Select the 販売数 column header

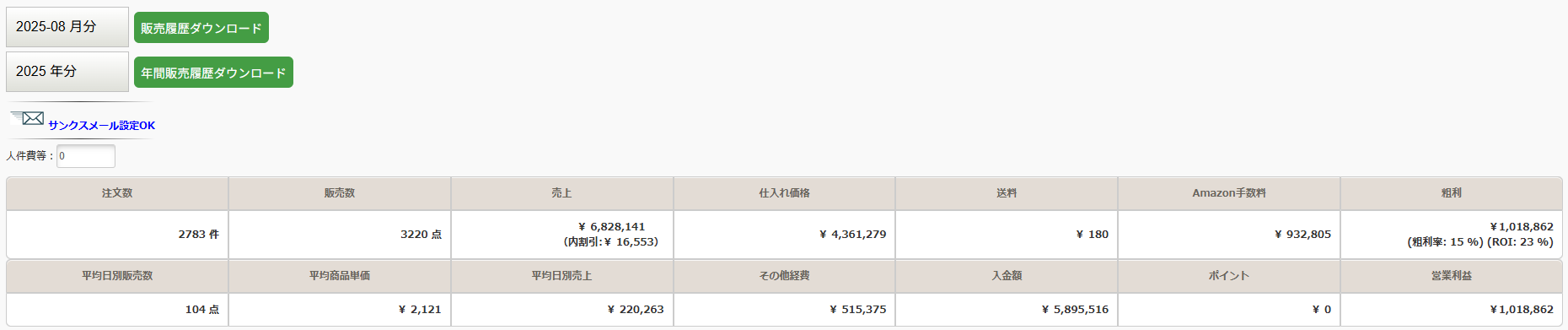[340, 193]
